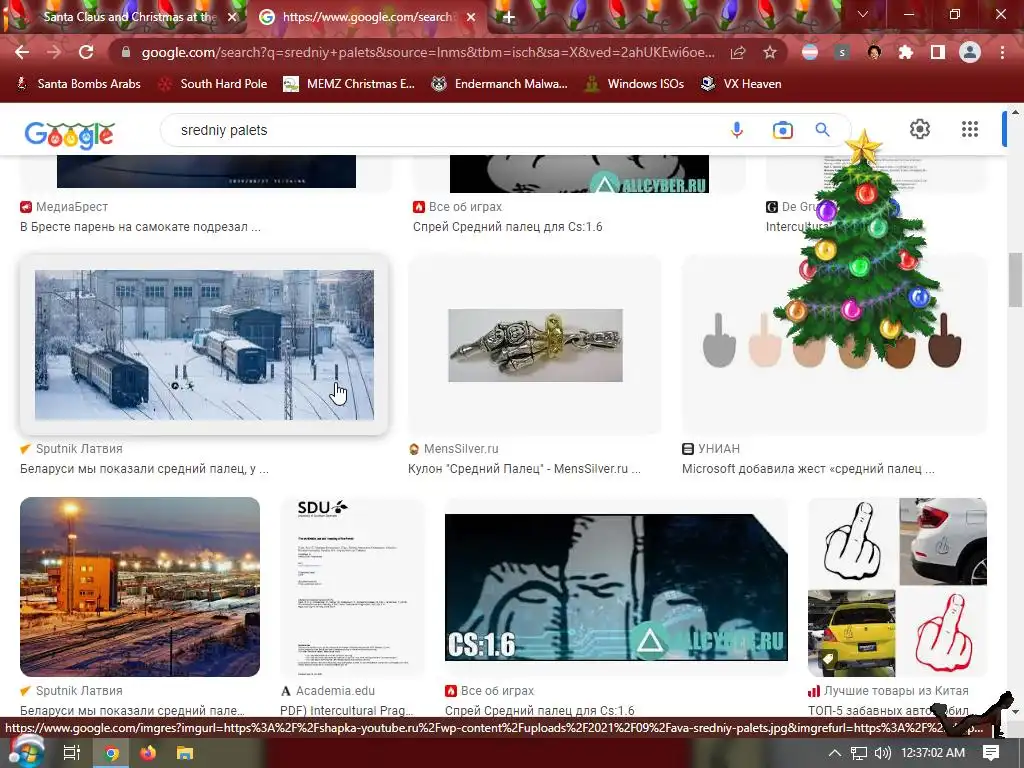Start voice search with the microphone icon
Screen dimensions: 1024x768
(x=737, y=130)
